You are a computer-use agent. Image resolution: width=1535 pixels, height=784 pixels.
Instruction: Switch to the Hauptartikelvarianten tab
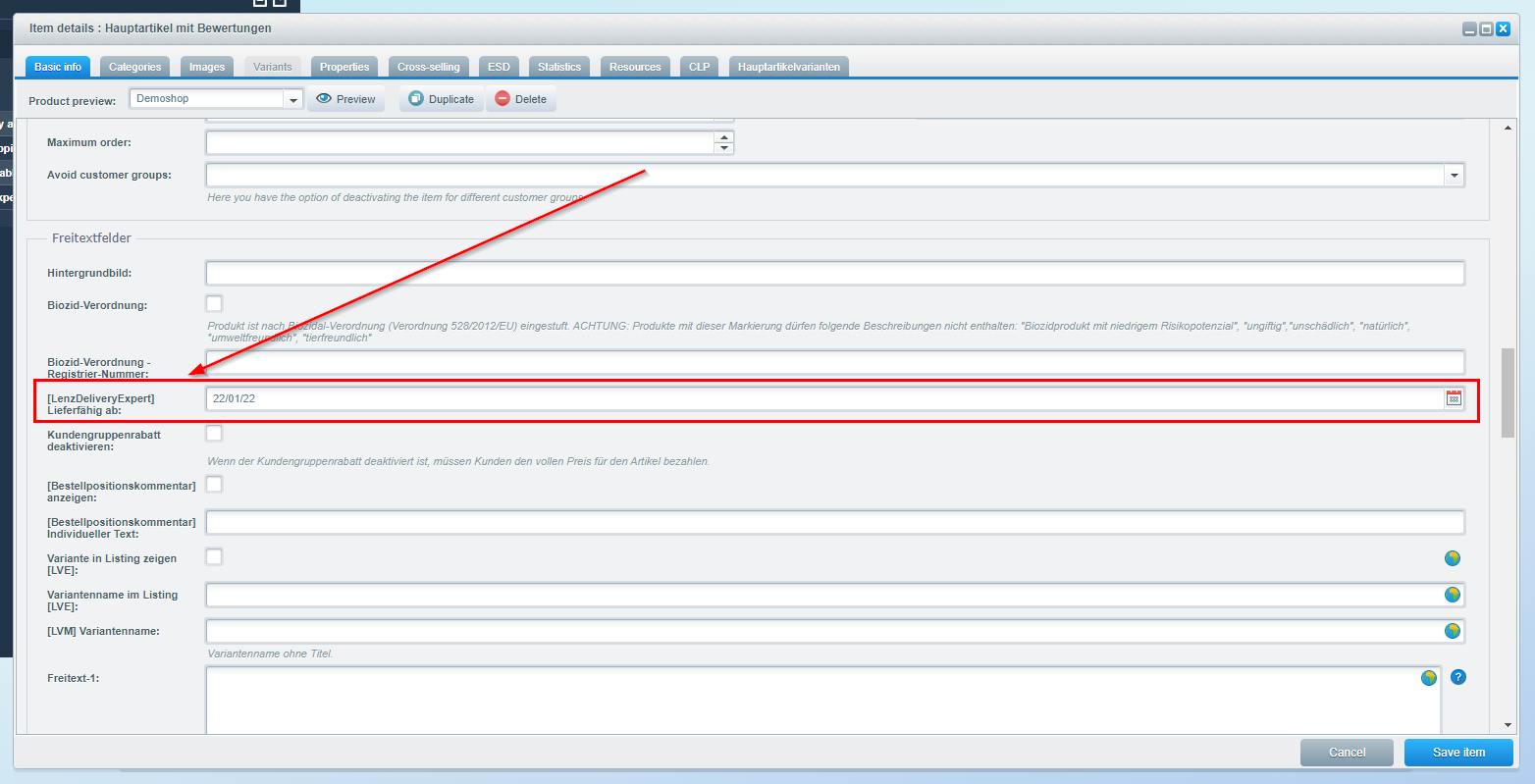pos(789,67)
